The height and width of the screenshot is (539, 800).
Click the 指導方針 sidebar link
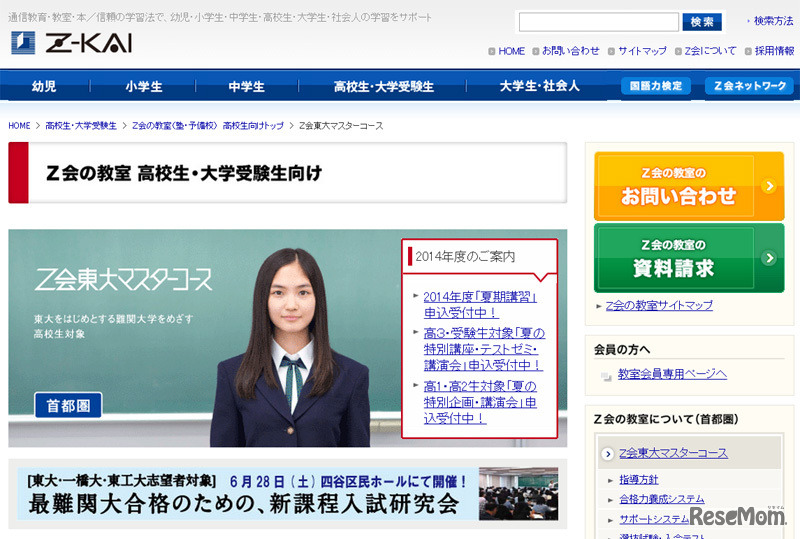tap(641, 480)
